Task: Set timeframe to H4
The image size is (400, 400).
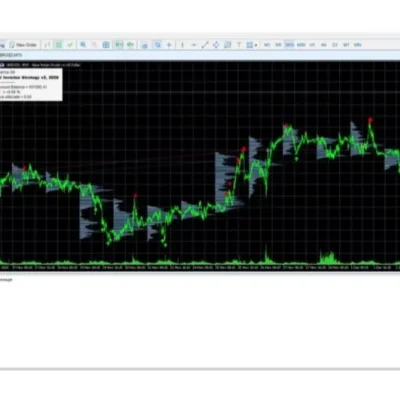Action: tap(324, 45)
